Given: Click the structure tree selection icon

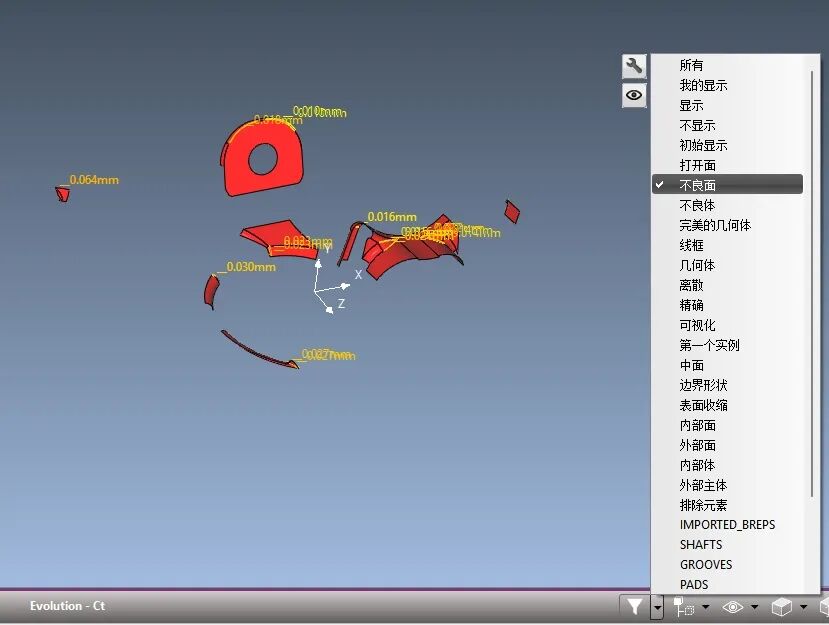Looking at the screenshot, I should [684, 607].
